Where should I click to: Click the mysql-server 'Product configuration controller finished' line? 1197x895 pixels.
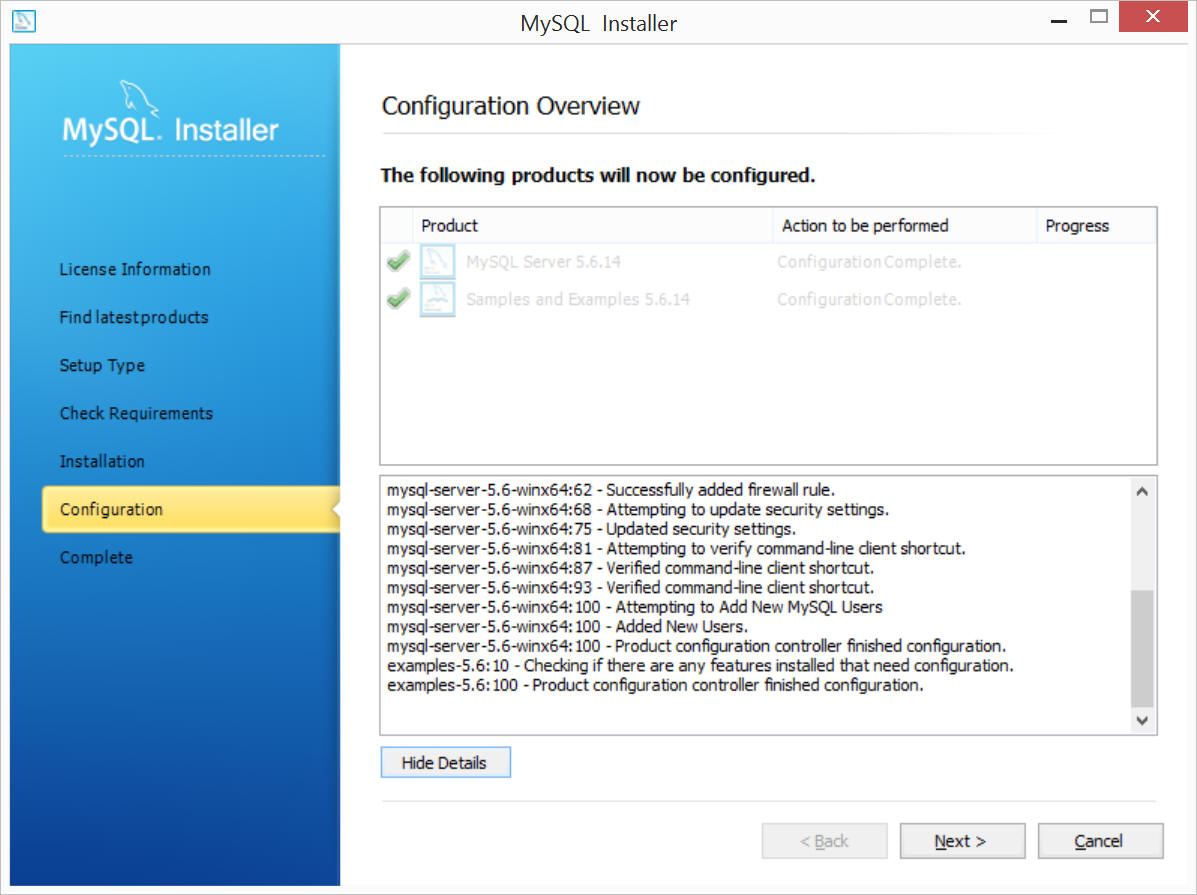(x=696, y=646)
